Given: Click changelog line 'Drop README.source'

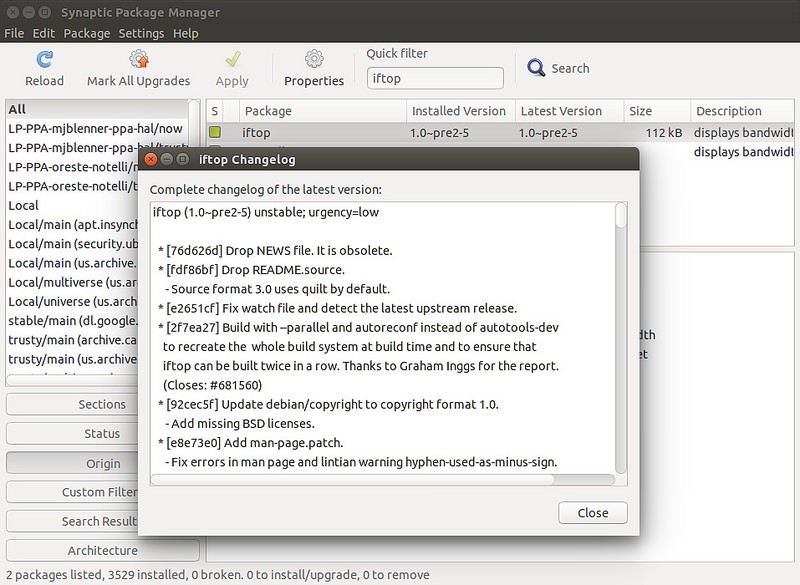Looking at the screenshot, I should [x=252, y=270].
